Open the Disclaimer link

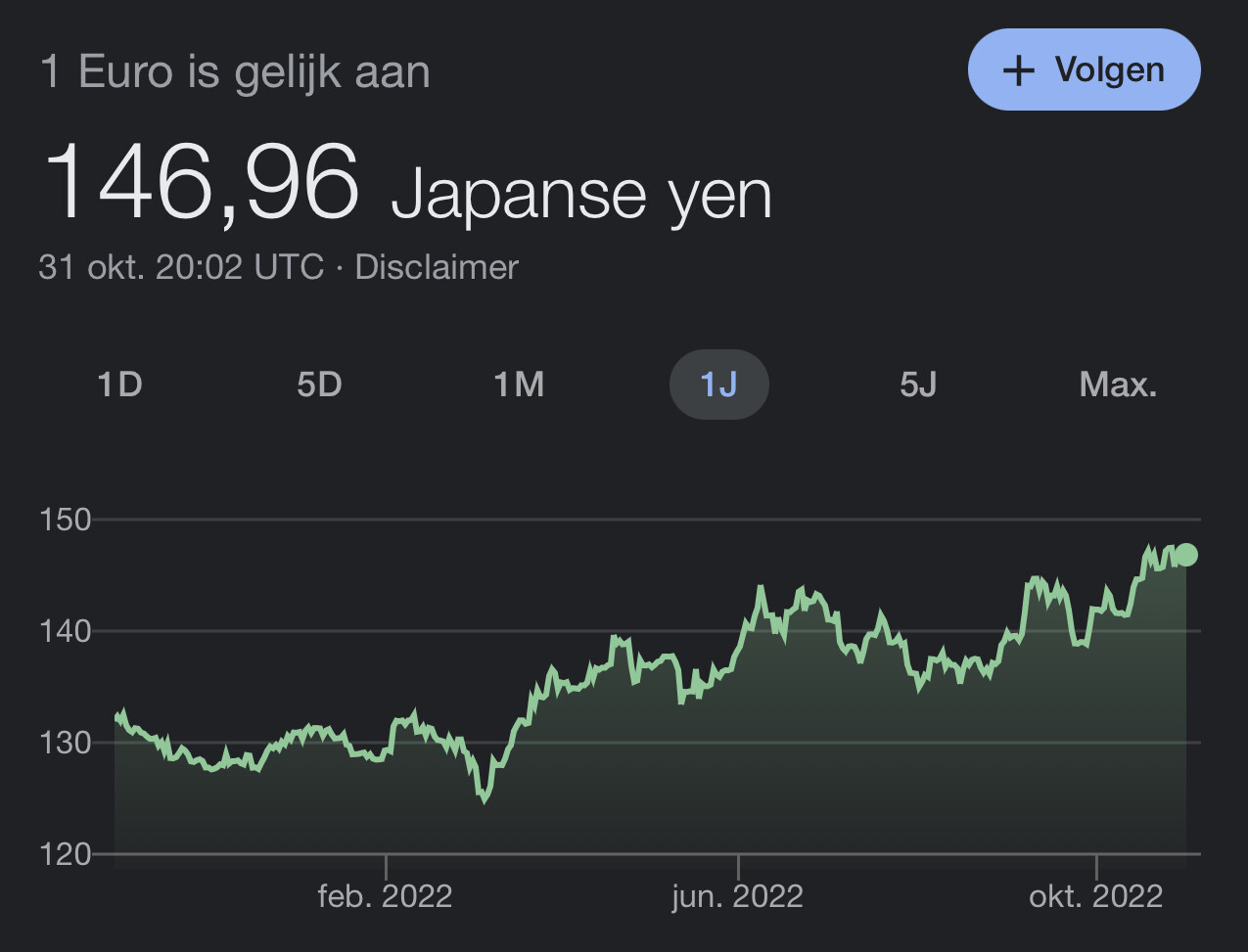point(437,267)
